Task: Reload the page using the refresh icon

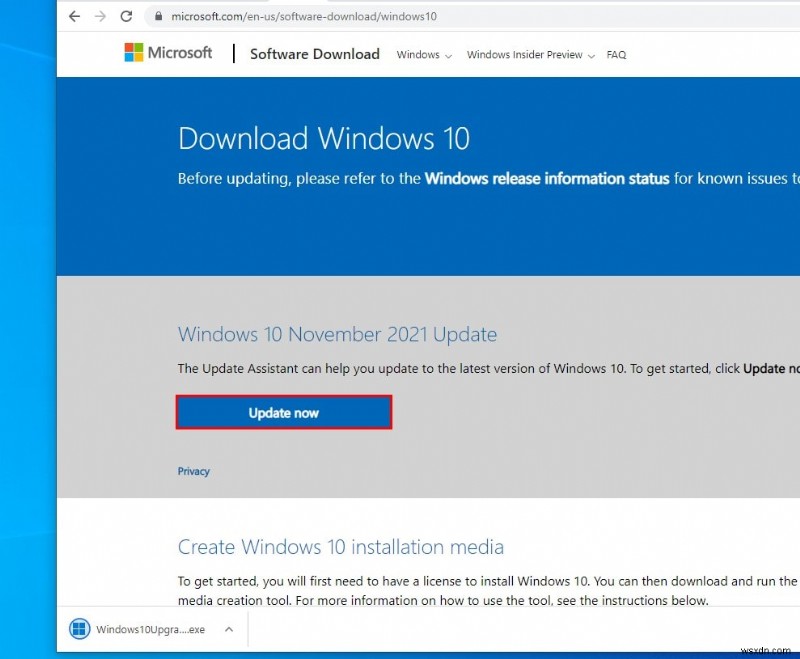Action: [x=124, y=16]
